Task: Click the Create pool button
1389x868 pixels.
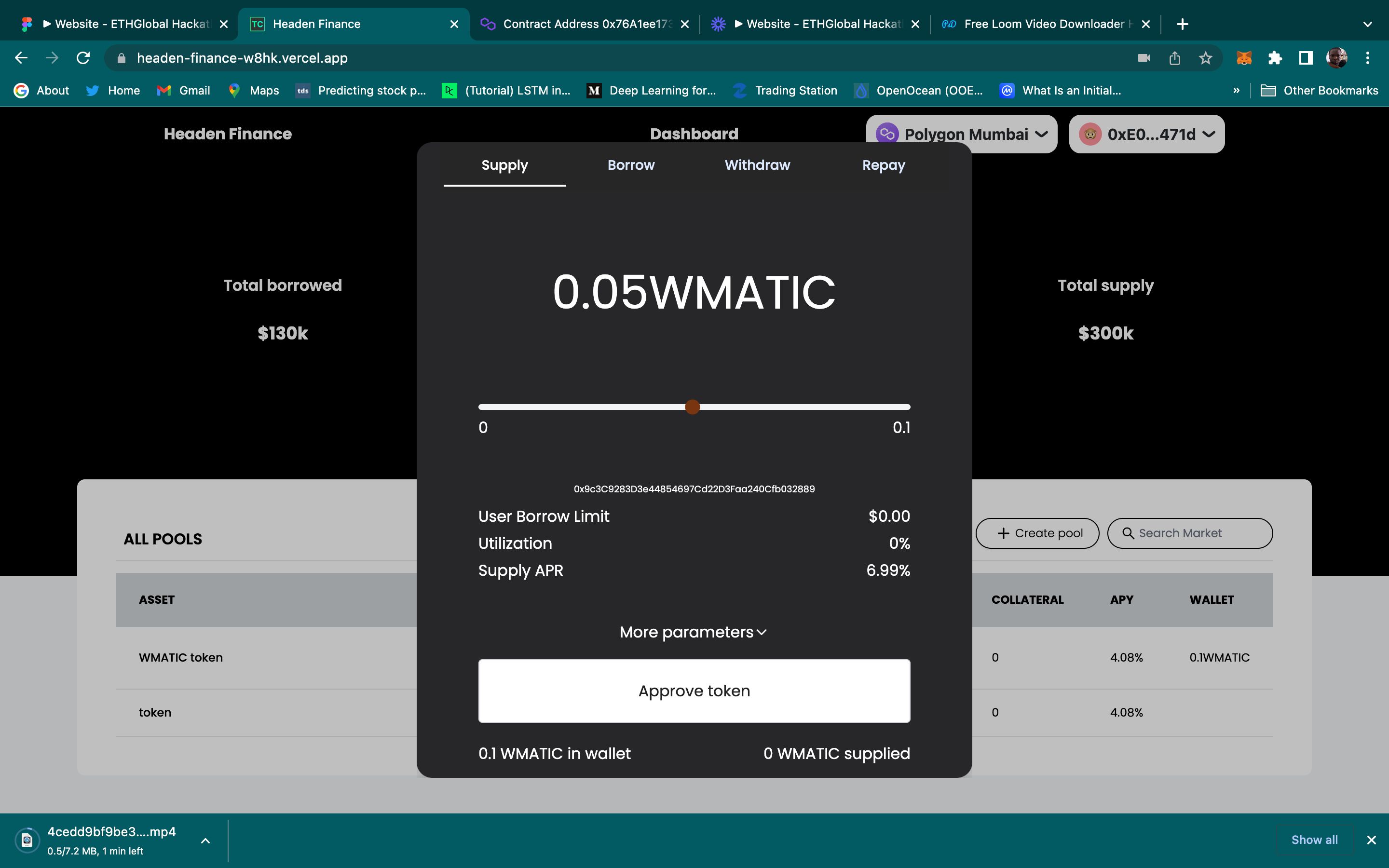Action: (x=1040, y=533)
